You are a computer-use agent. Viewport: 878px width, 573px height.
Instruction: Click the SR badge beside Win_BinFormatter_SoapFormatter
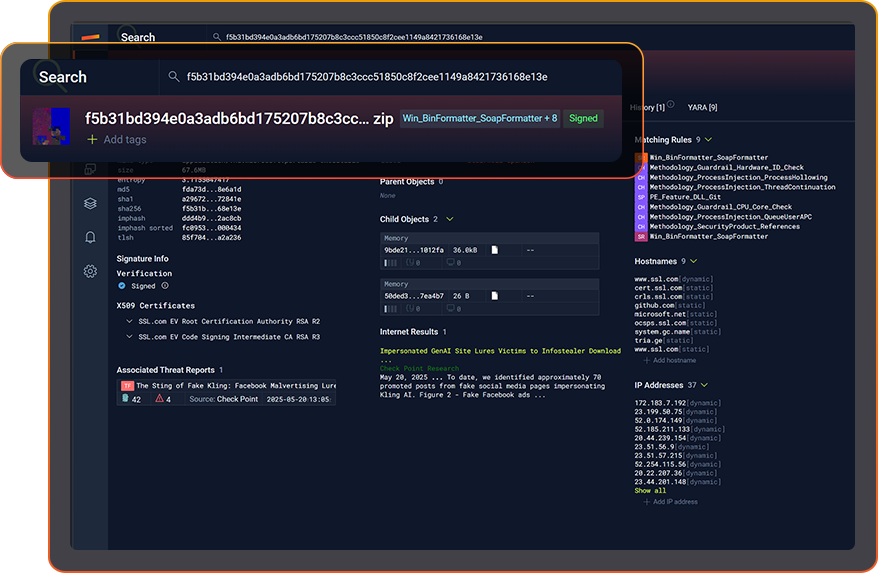tap(641, 236)
